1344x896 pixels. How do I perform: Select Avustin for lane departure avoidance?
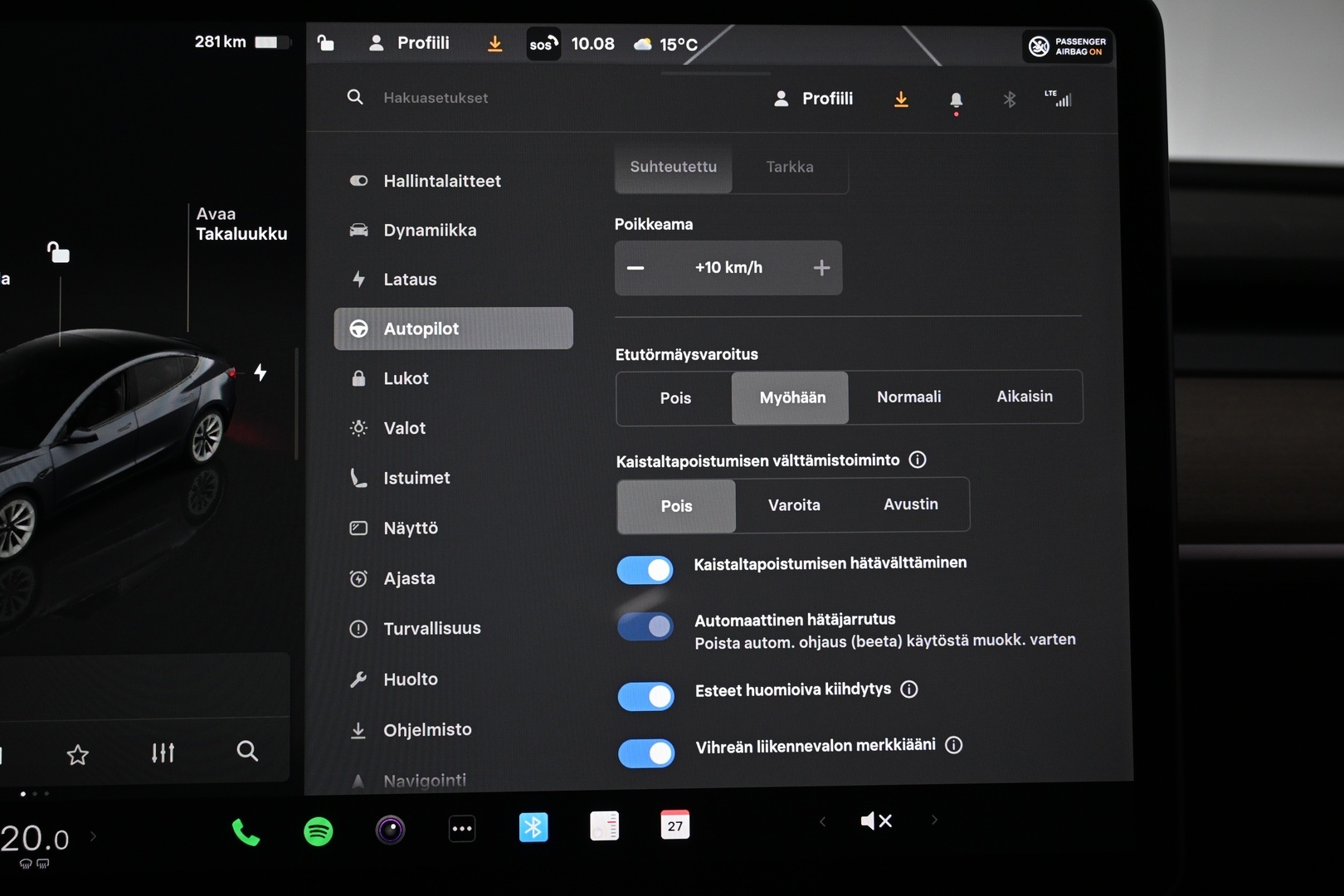[910, 504]
